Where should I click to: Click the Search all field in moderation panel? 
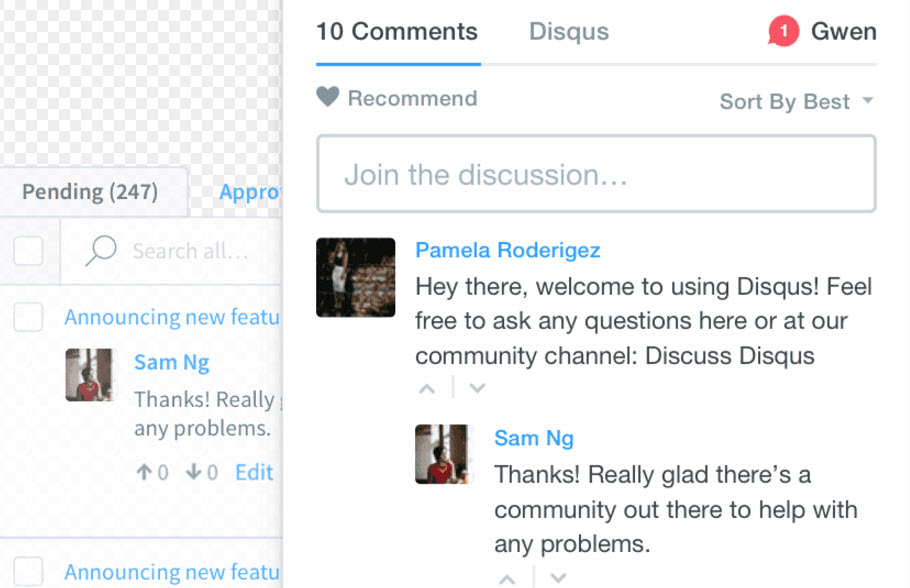tap(190, 251)
